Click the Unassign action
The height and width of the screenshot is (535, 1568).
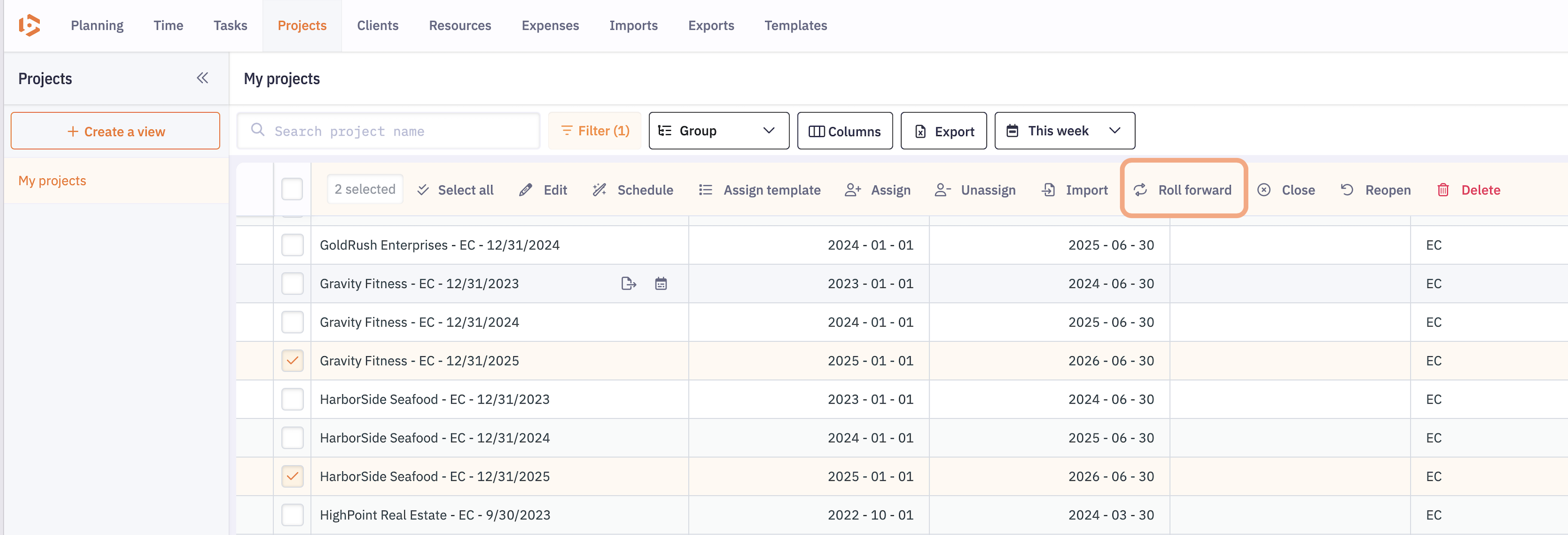(x=975, y=190)
